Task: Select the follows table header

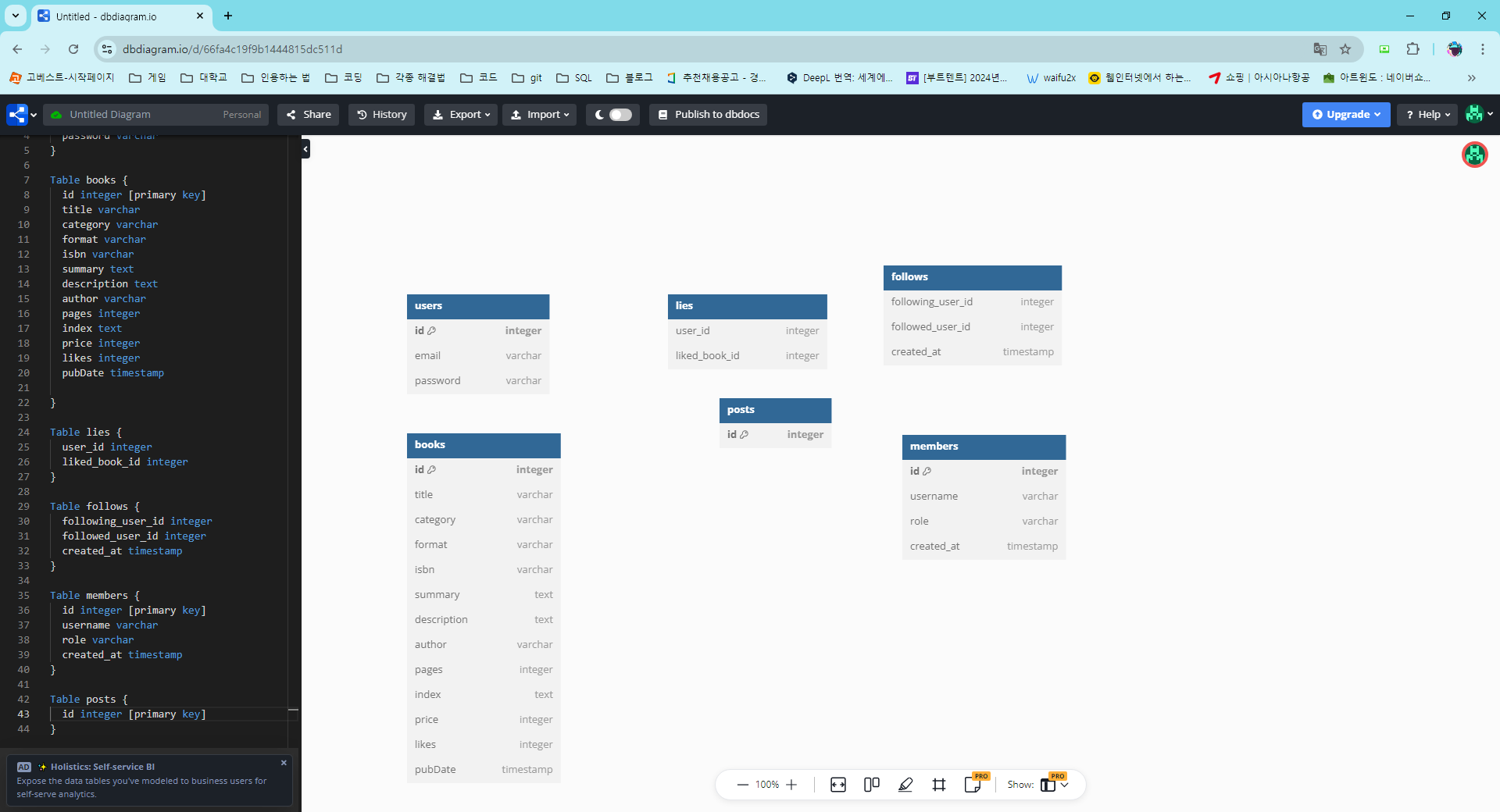Action: (973, 277)
